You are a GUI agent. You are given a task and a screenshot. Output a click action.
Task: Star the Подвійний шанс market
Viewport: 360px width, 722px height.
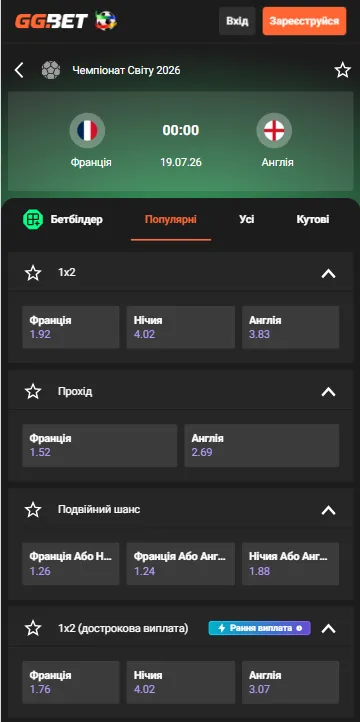pos(33,510)
